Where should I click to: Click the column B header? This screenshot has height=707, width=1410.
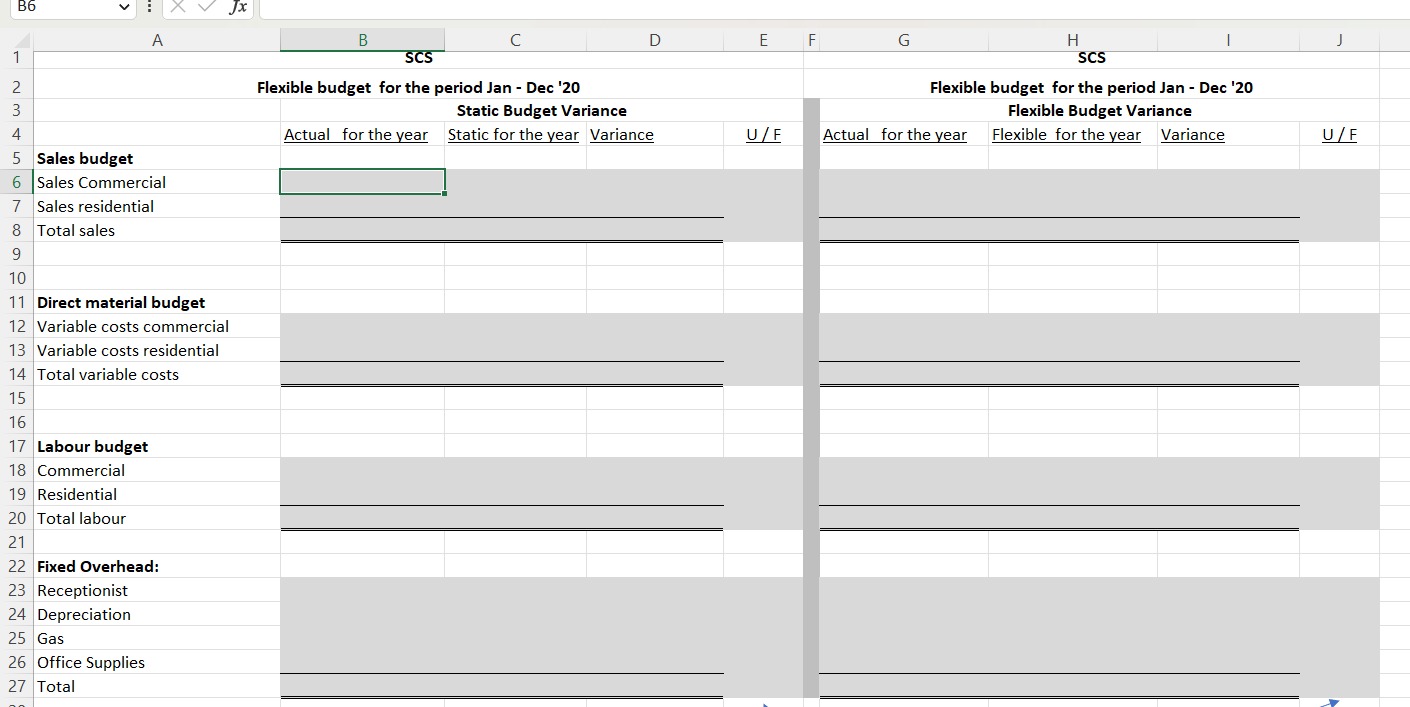tap(362, 39)
